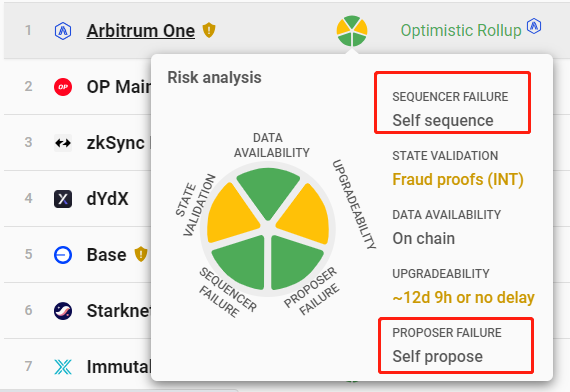Viewport: 570px width, 392px height.
Task: Click the small risk pie icon in Arbitrum row
Action: pos(352,31)
